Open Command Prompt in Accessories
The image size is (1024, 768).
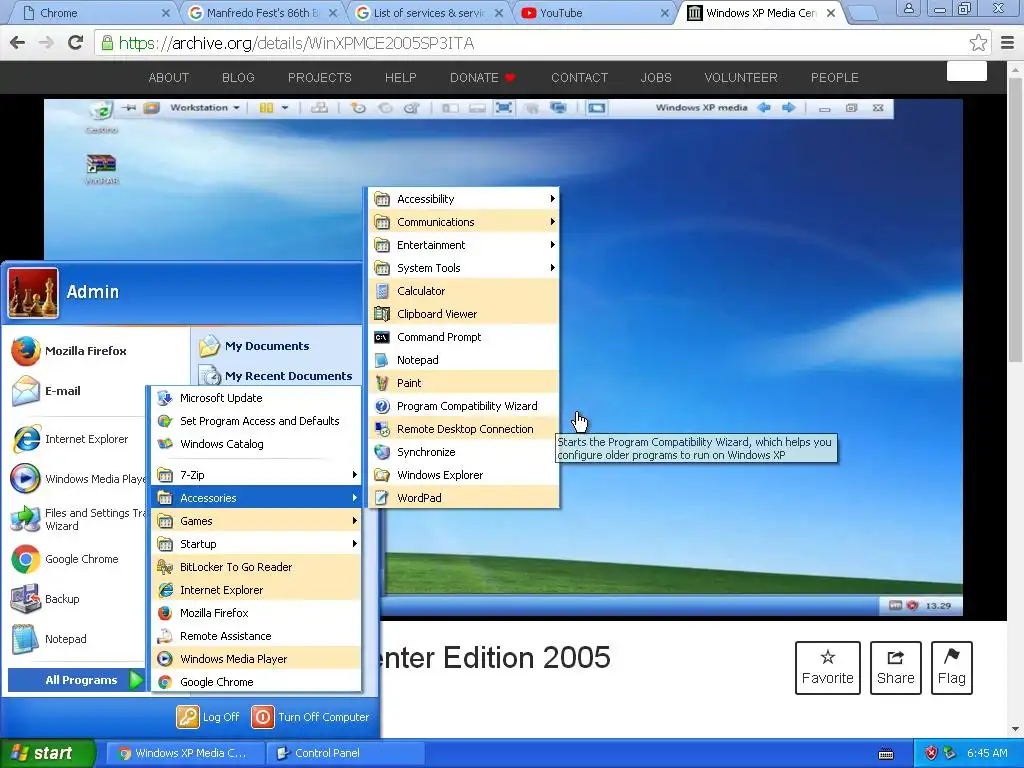[464, 337]
